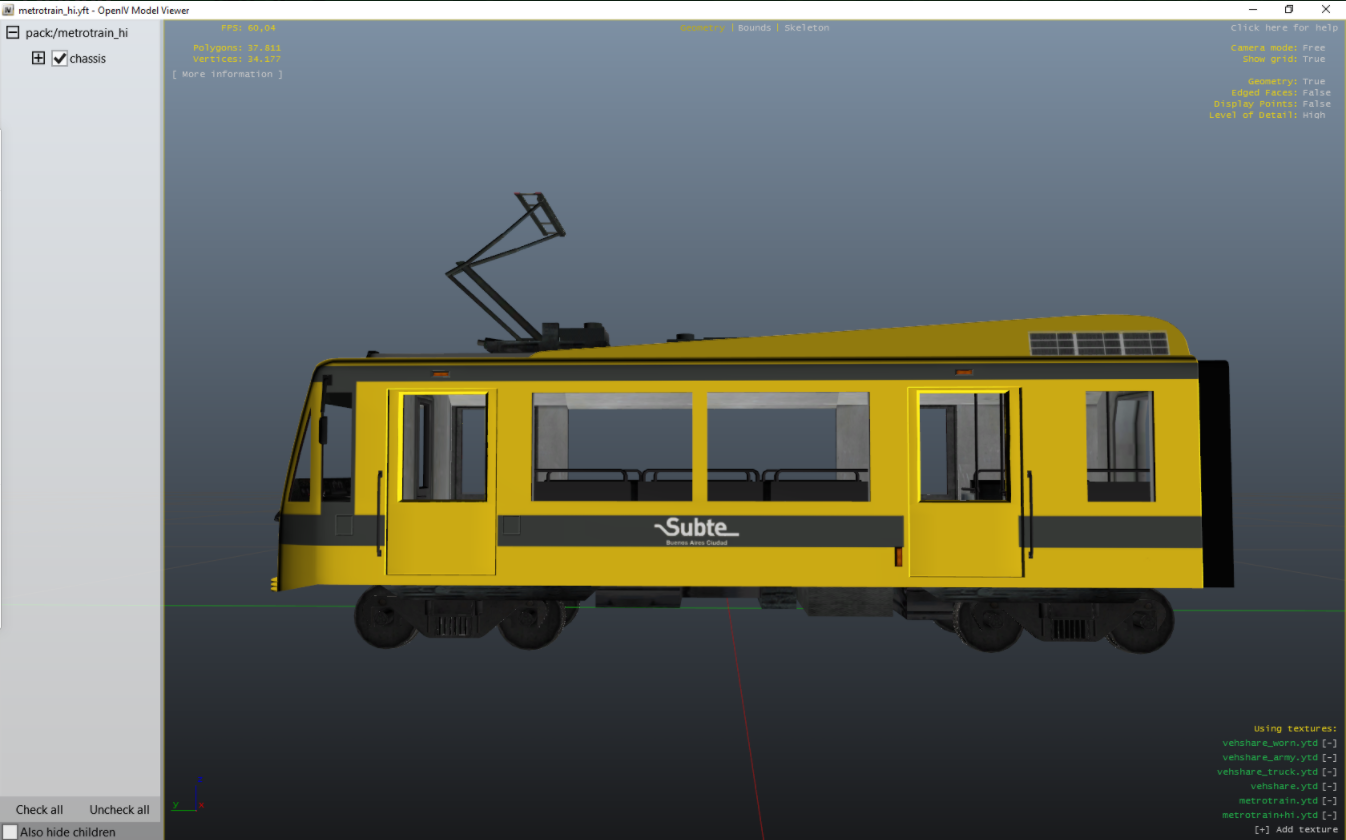Screen dimensions: 1346x840
Task: Remove the vehshare_truck.ytd texture
Action: pos(1329,772)
